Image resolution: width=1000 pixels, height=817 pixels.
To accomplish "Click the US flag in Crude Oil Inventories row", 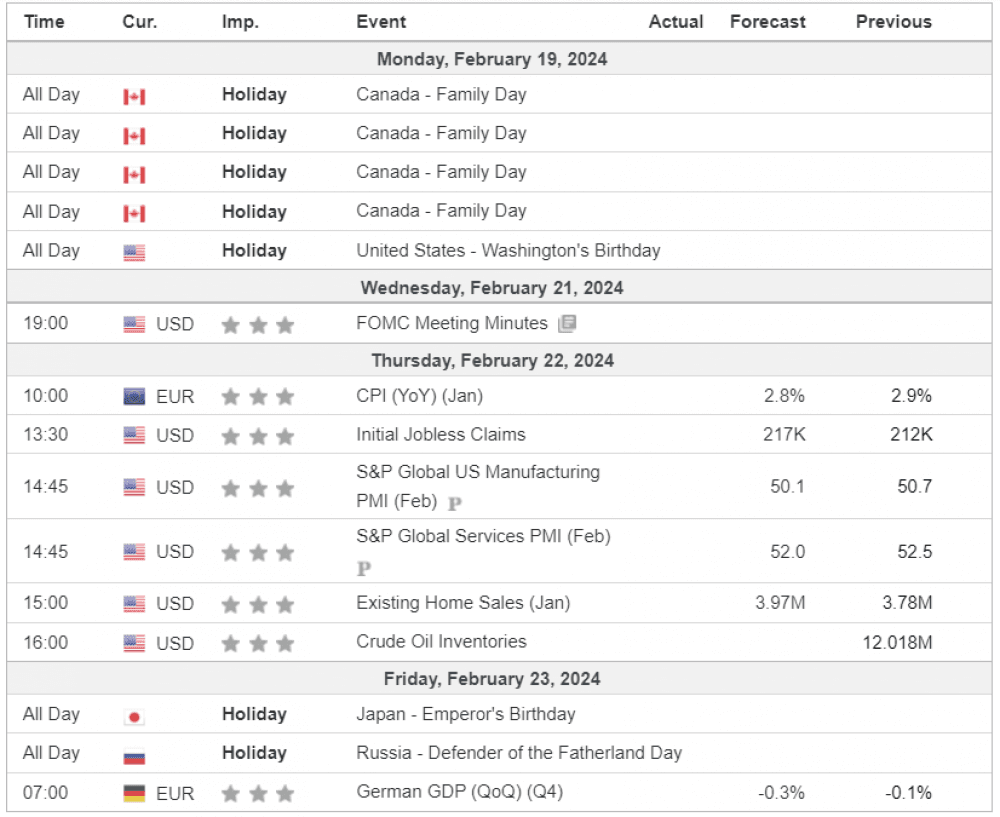I will coord(134,644).
